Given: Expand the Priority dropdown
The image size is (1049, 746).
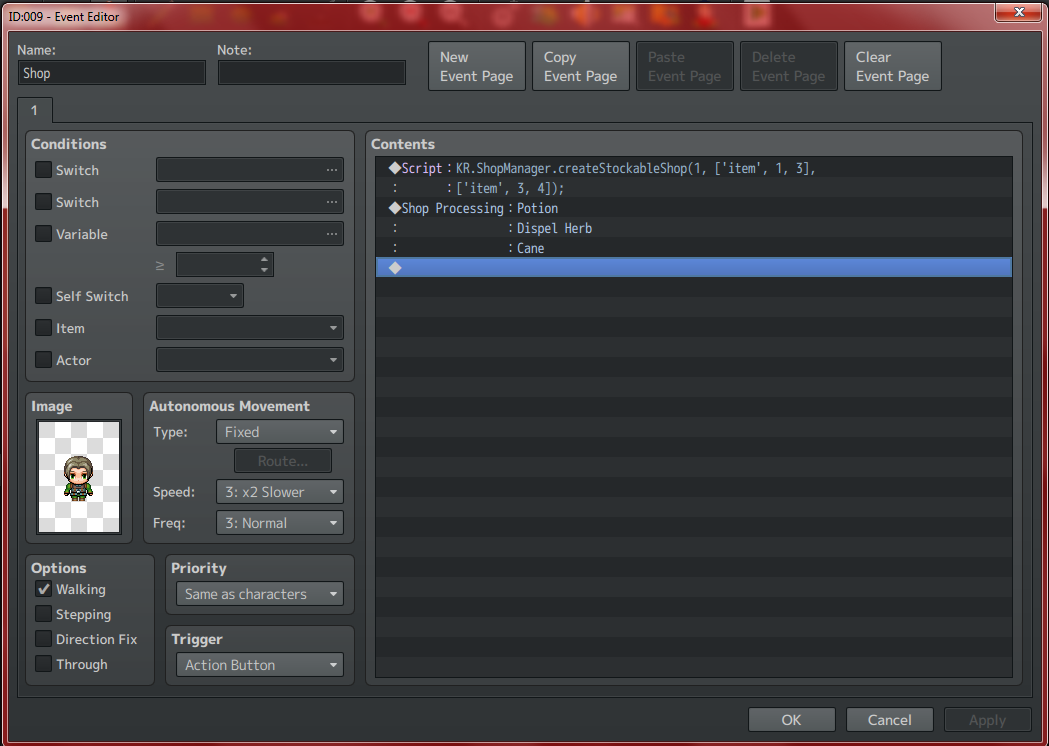Looking at the screenshot, I should pos(260,594).
